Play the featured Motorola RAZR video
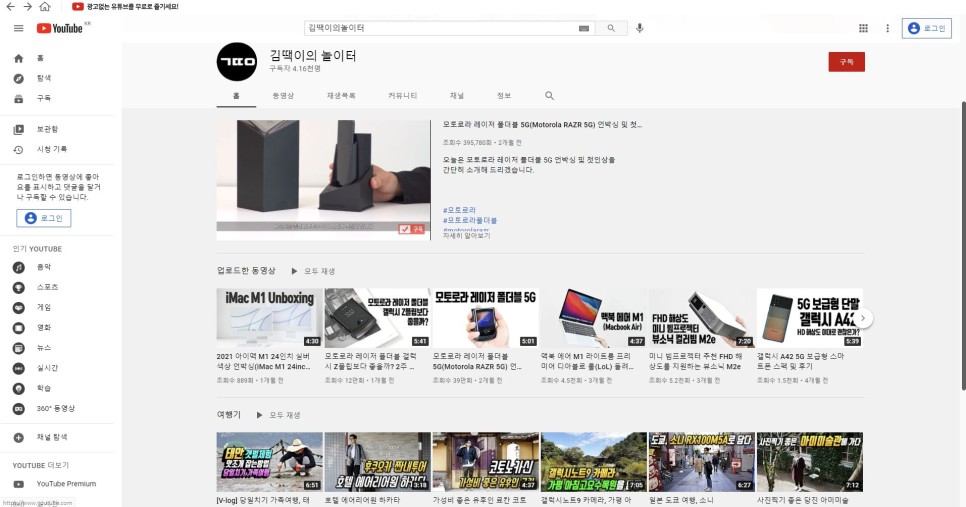 tap(323, 180)
